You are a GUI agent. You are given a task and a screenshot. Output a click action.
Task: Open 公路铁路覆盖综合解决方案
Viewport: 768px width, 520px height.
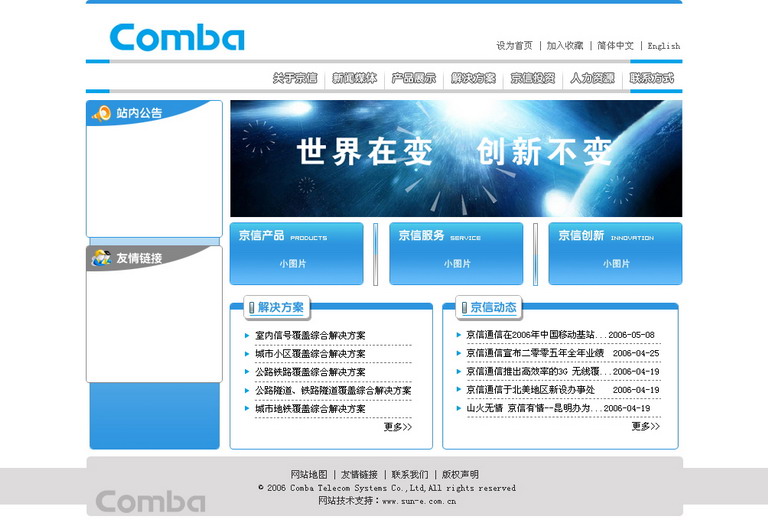(x=310, y=372)
